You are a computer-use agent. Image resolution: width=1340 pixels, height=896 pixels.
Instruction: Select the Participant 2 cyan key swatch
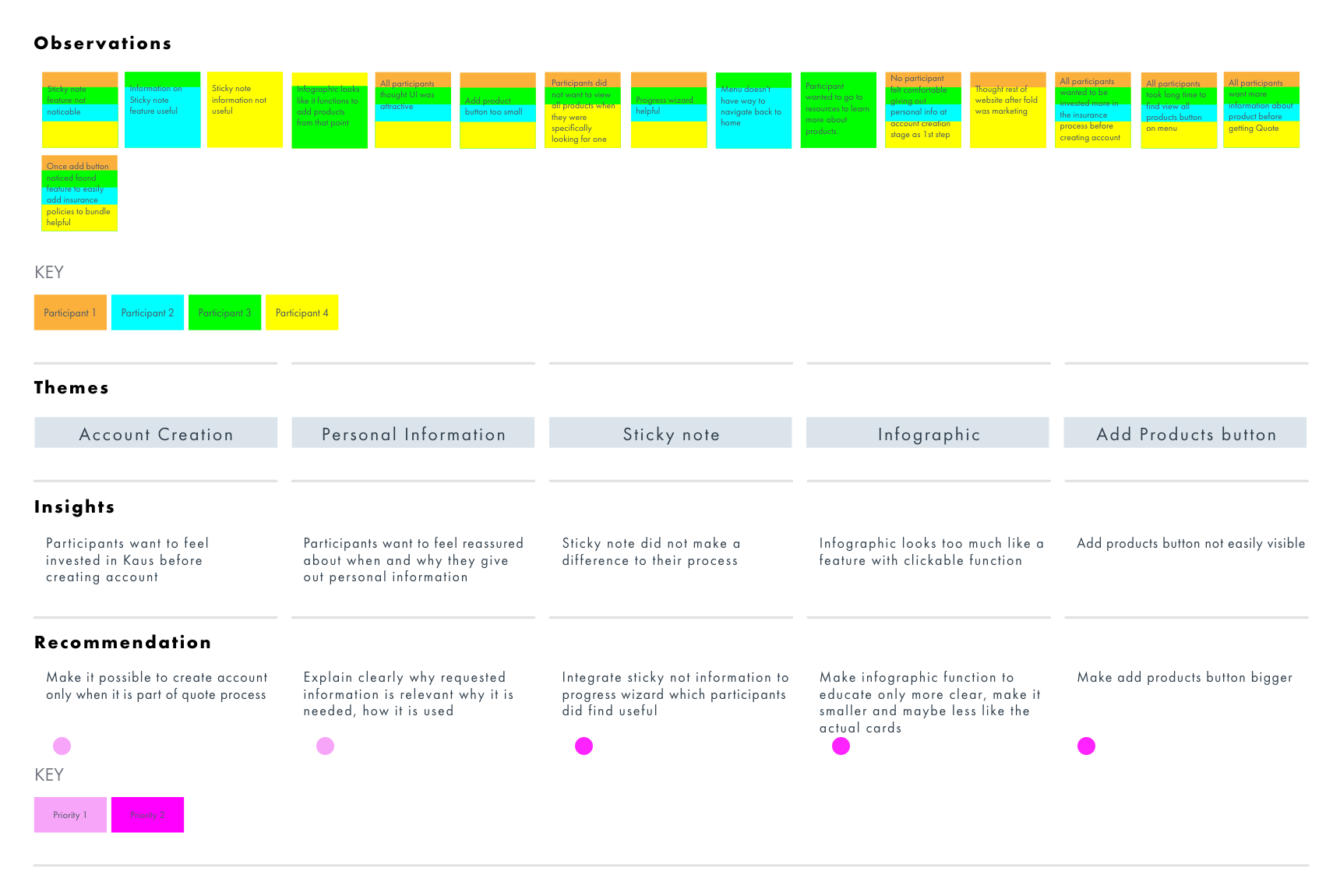click(147, 312)
